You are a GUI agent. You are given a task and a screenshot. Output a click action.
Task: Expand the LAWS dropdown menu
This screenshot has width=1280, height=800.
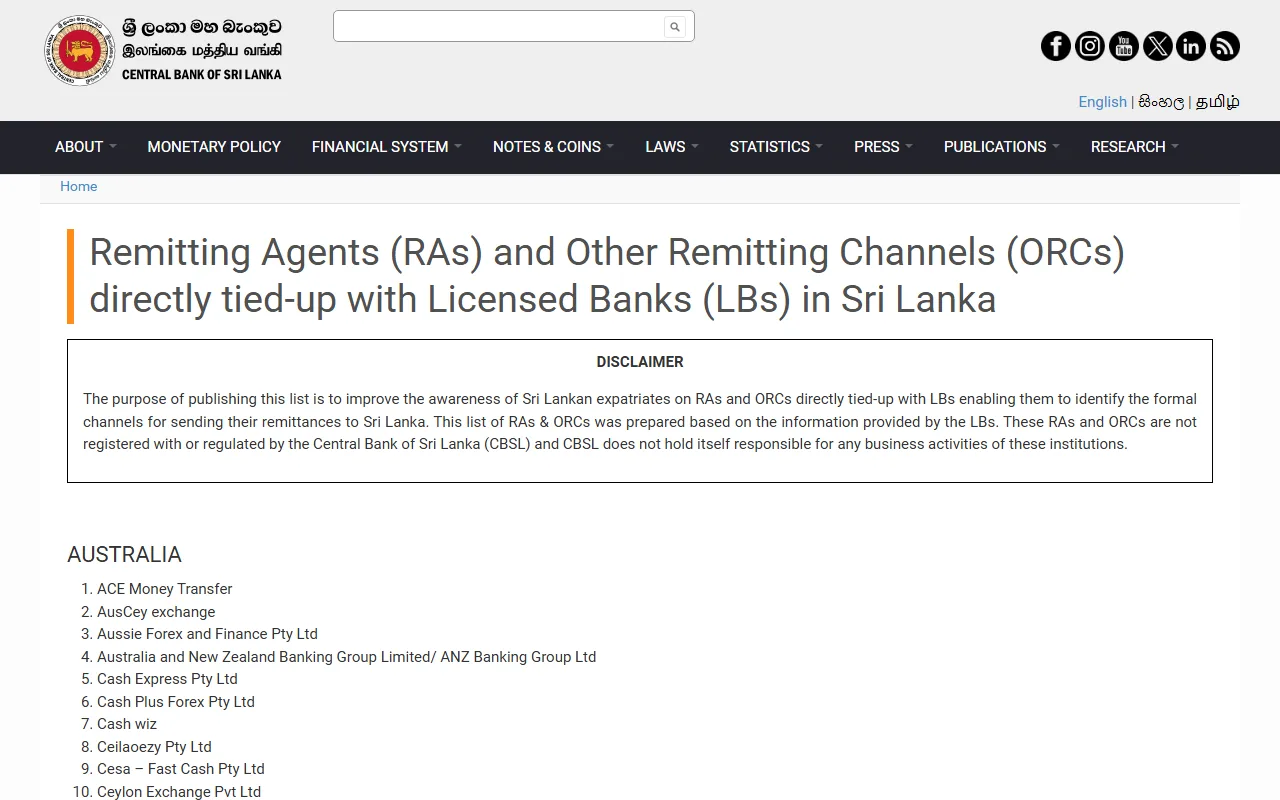tap(672, 146)
